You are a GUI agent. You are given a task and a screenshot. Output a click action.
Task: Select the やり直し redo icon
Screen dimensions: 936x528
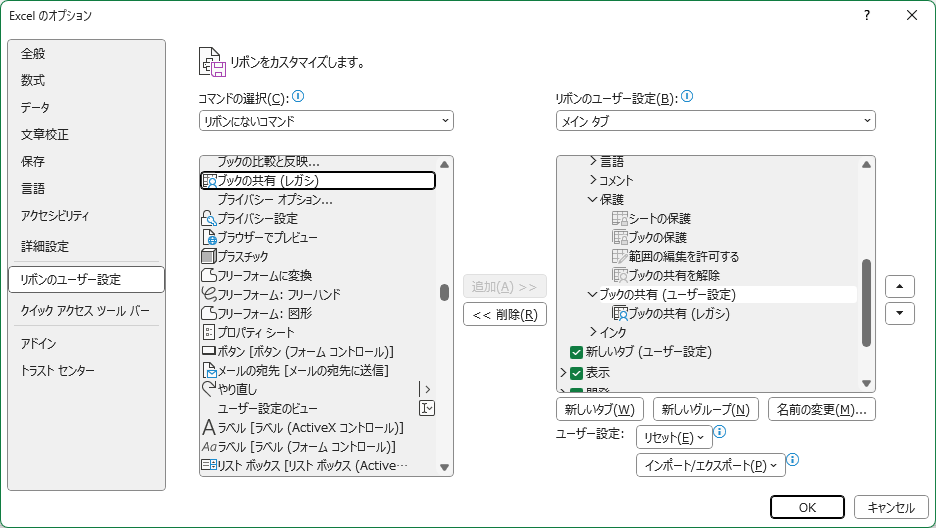click(209, 389)
